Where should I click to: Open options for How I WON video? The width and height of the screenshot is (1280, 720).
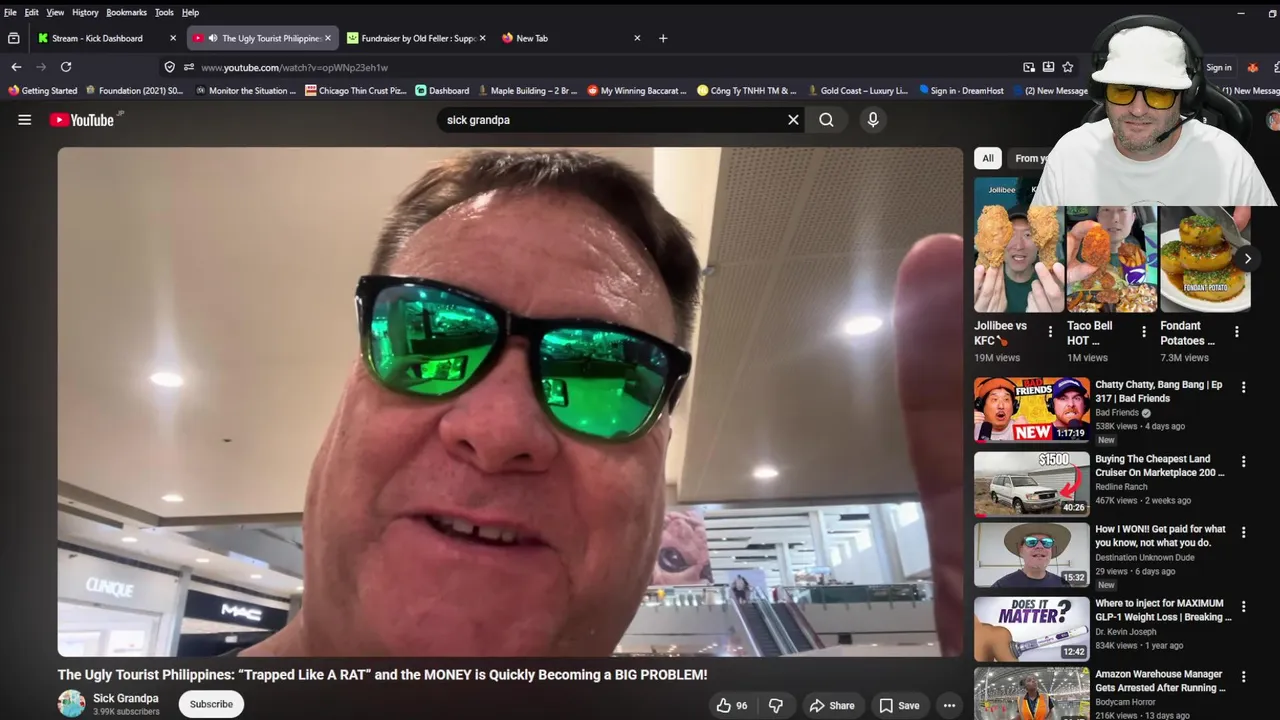[x=1244, y=532]
